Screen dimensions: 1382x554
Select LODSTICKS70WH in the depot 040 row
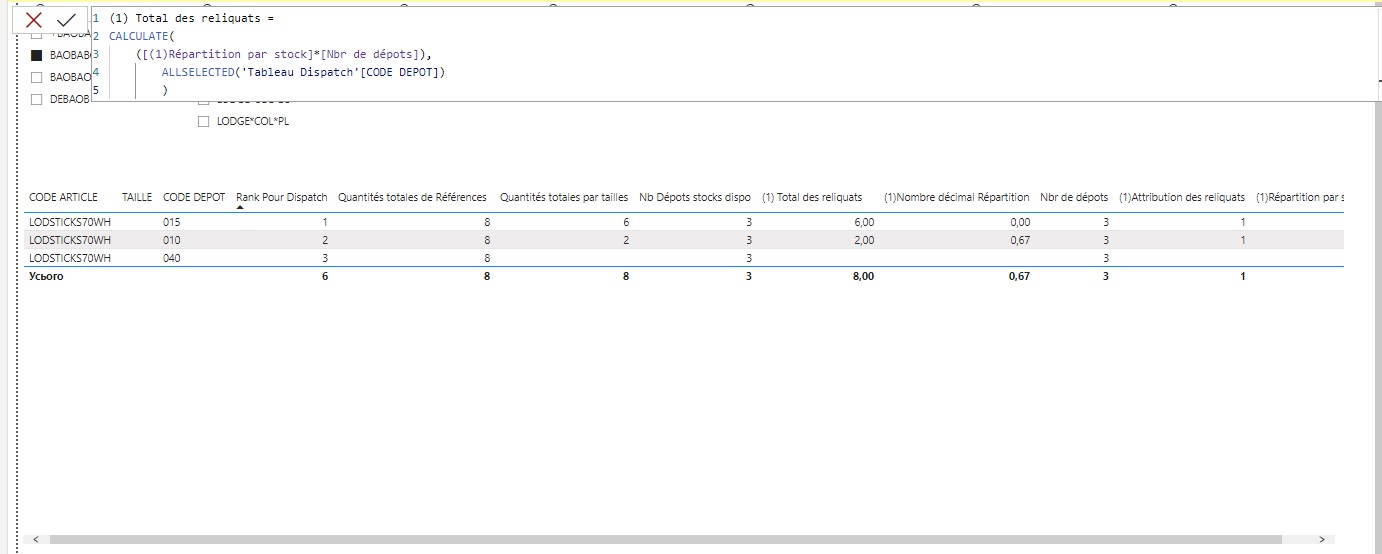(x=70, y=258)
